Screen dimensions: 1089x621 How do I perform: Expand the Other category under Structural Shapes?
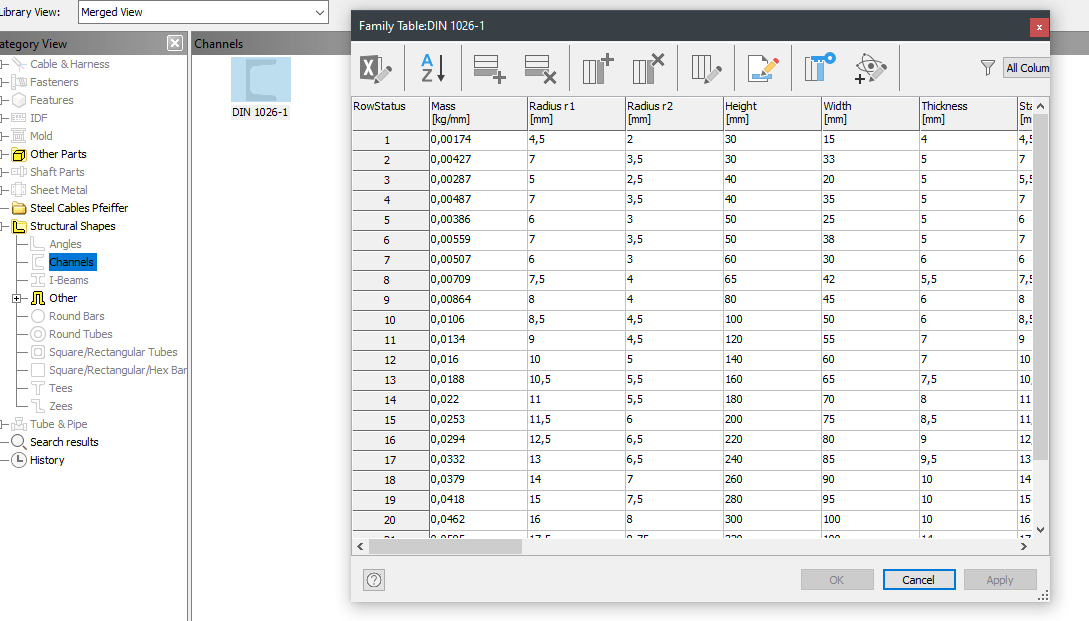point(16,297)
